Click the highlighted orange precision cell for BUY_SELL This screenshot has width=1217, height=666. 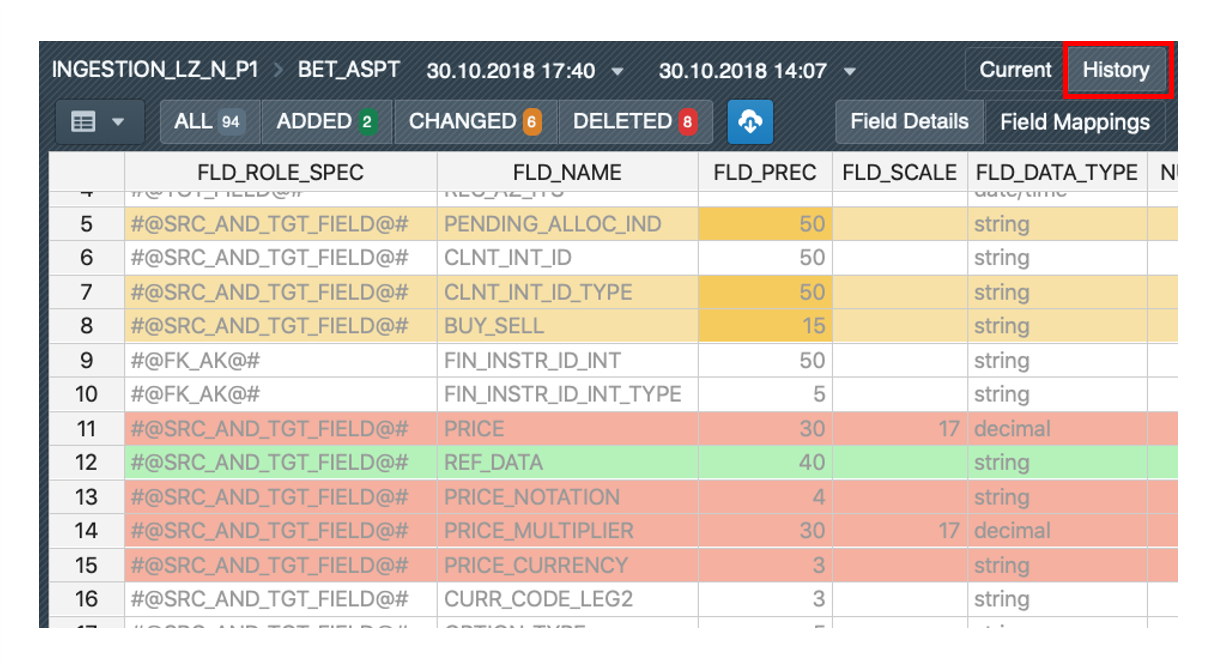tap(765, 326)
